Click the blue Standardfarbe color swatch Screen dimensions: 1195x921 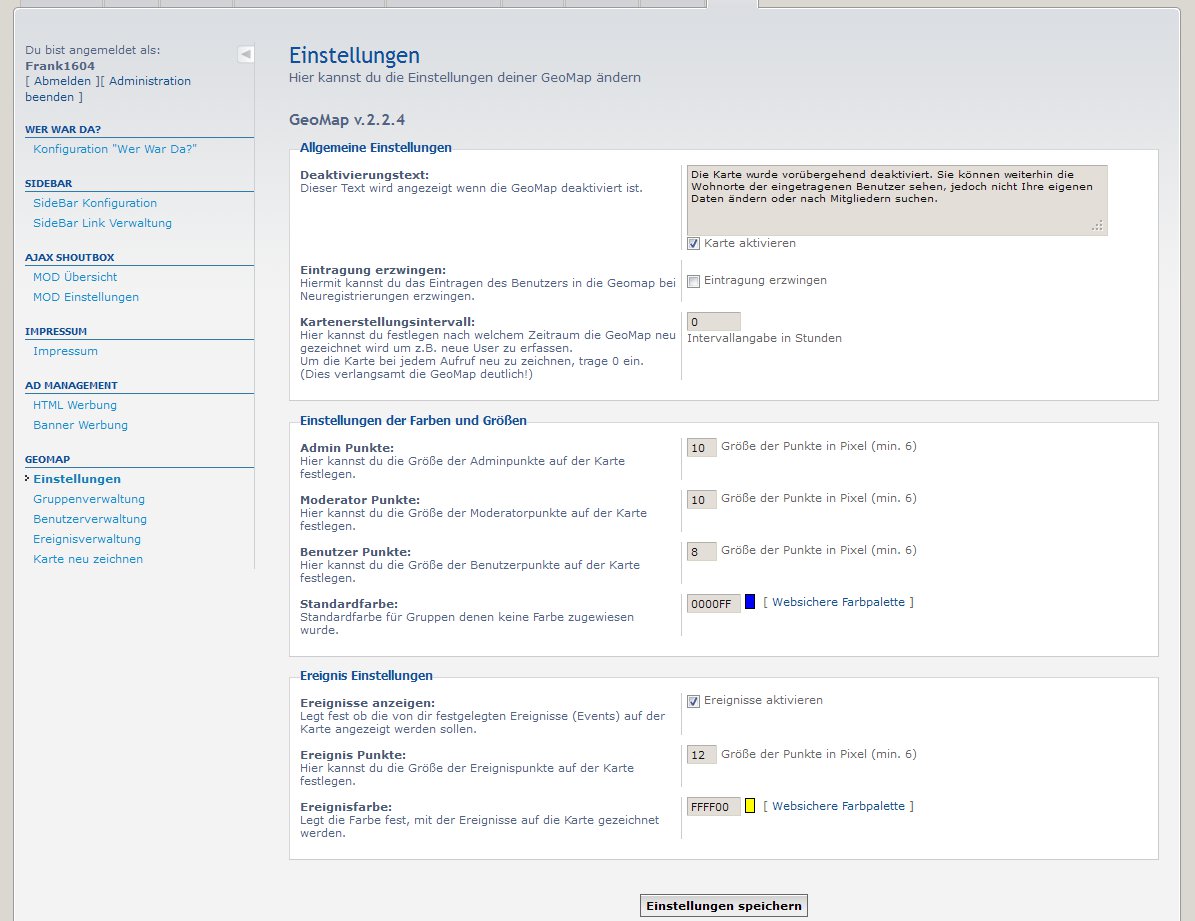tap(750, 602)
